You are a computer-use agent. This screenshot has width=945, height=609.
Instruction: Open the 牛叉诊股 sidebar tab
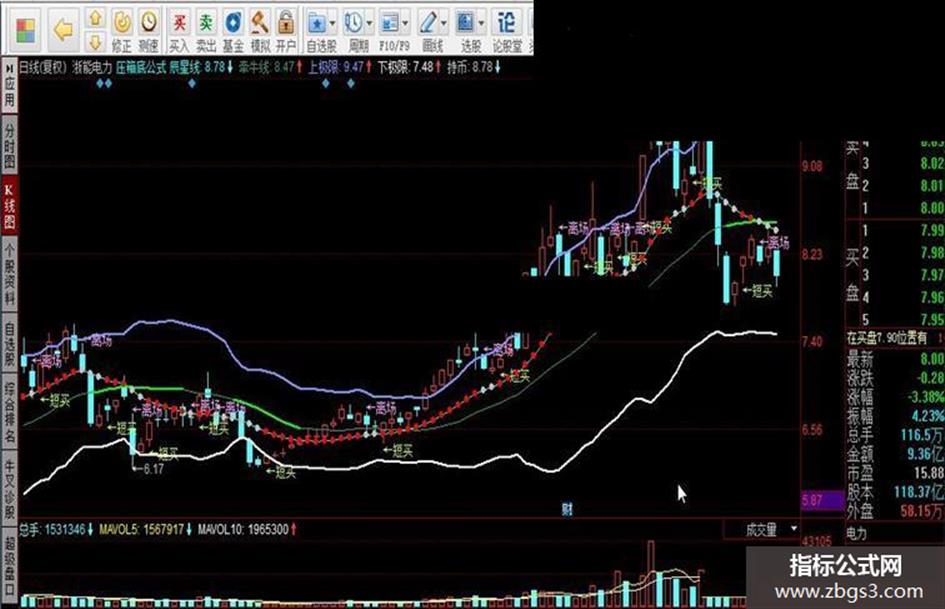(9, 490)
